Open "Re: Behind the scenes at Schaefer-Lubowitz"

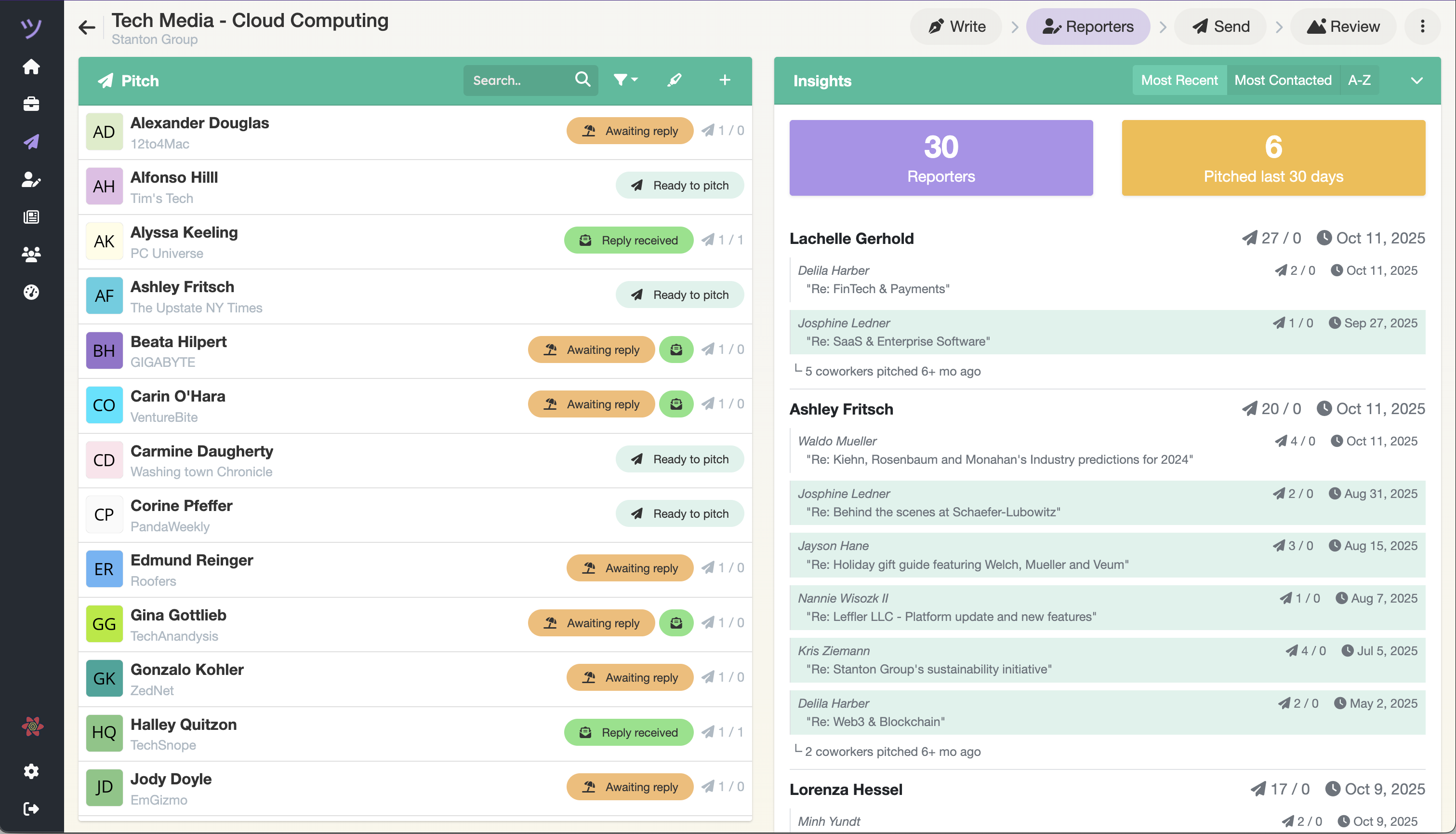1107,503
